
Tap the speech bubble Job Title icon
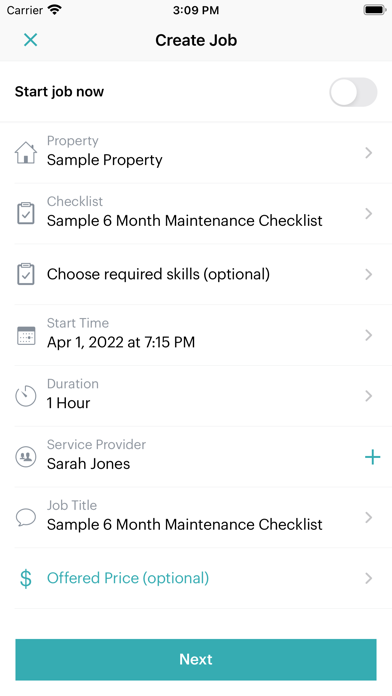point(26,518)
